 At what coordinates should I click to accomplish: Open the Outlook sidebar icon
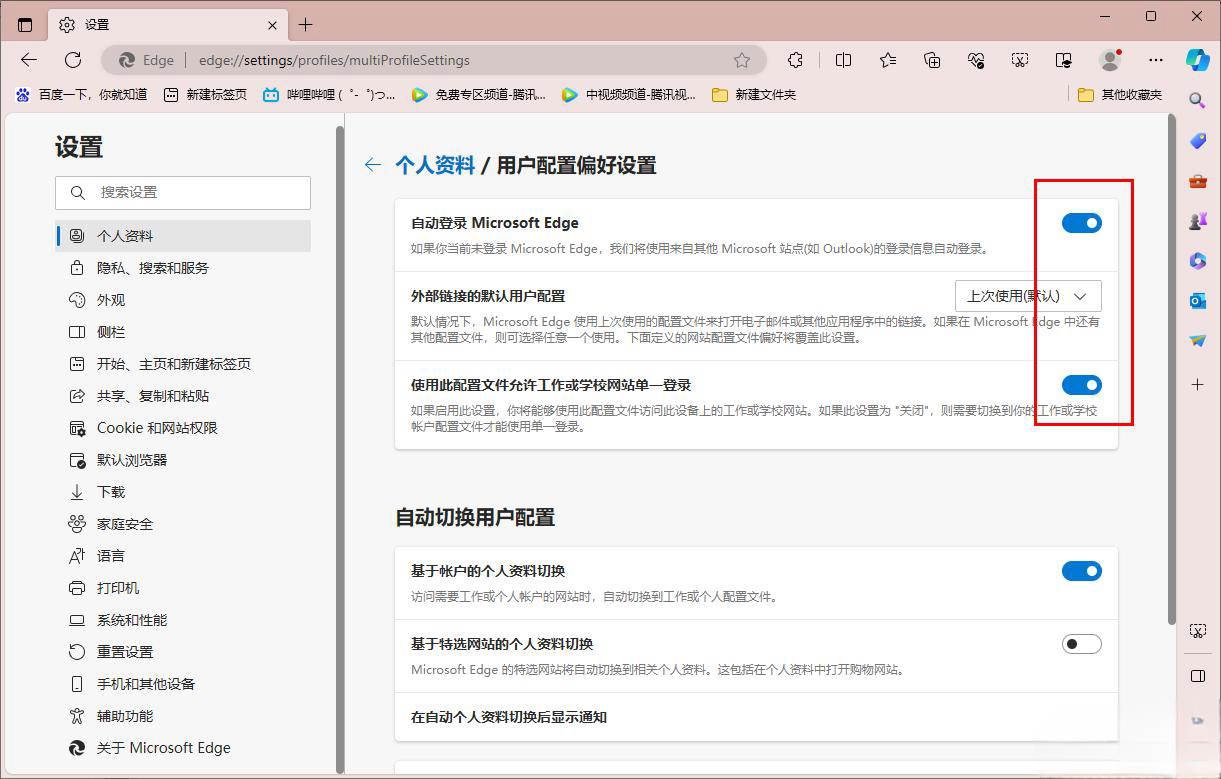click(x=1198, y=301)
